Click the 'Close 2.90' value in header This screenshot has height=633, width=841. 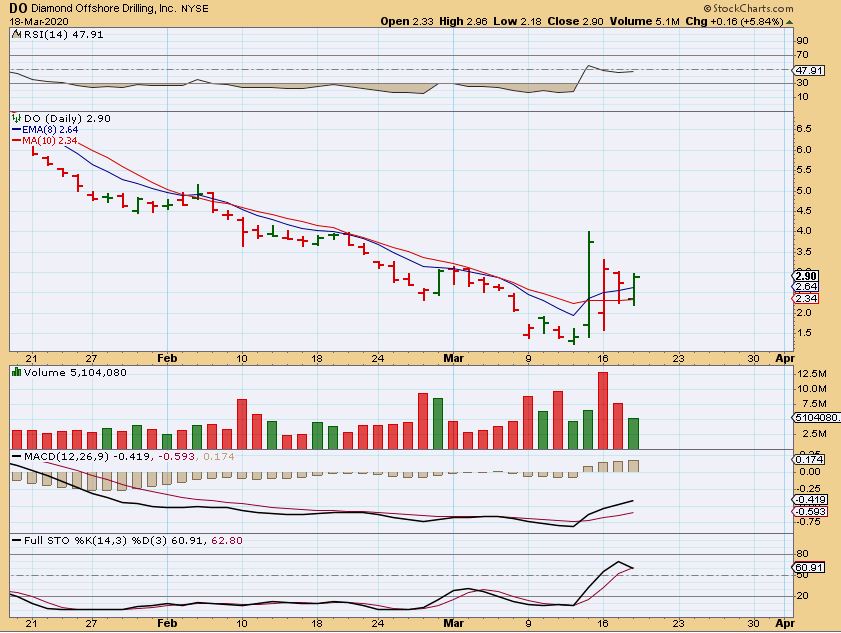pyautogui.click(x=576, y=22)
